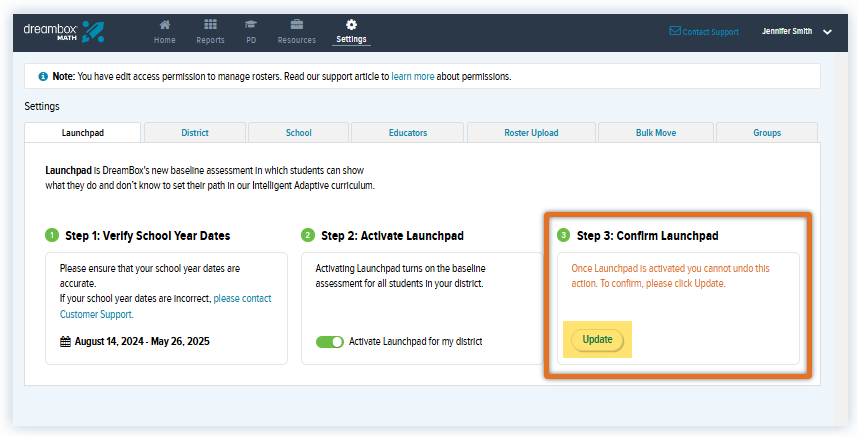The image size is (858, 437).
Task: Open the Resources briefcase icon
Action: [297, 25]
